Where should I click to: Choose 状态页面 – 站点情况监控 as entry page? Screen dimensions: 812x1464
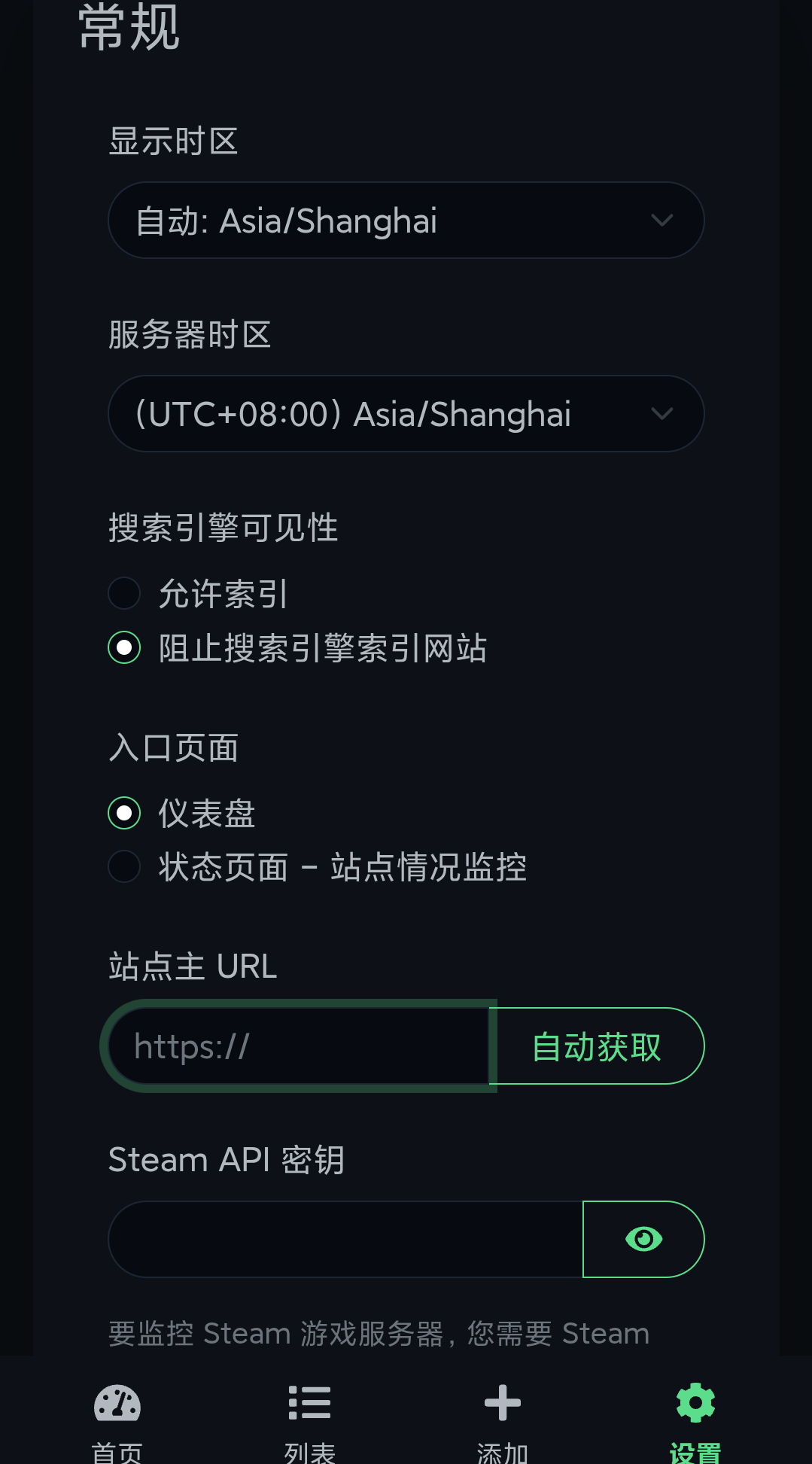(x=123, y=867)
